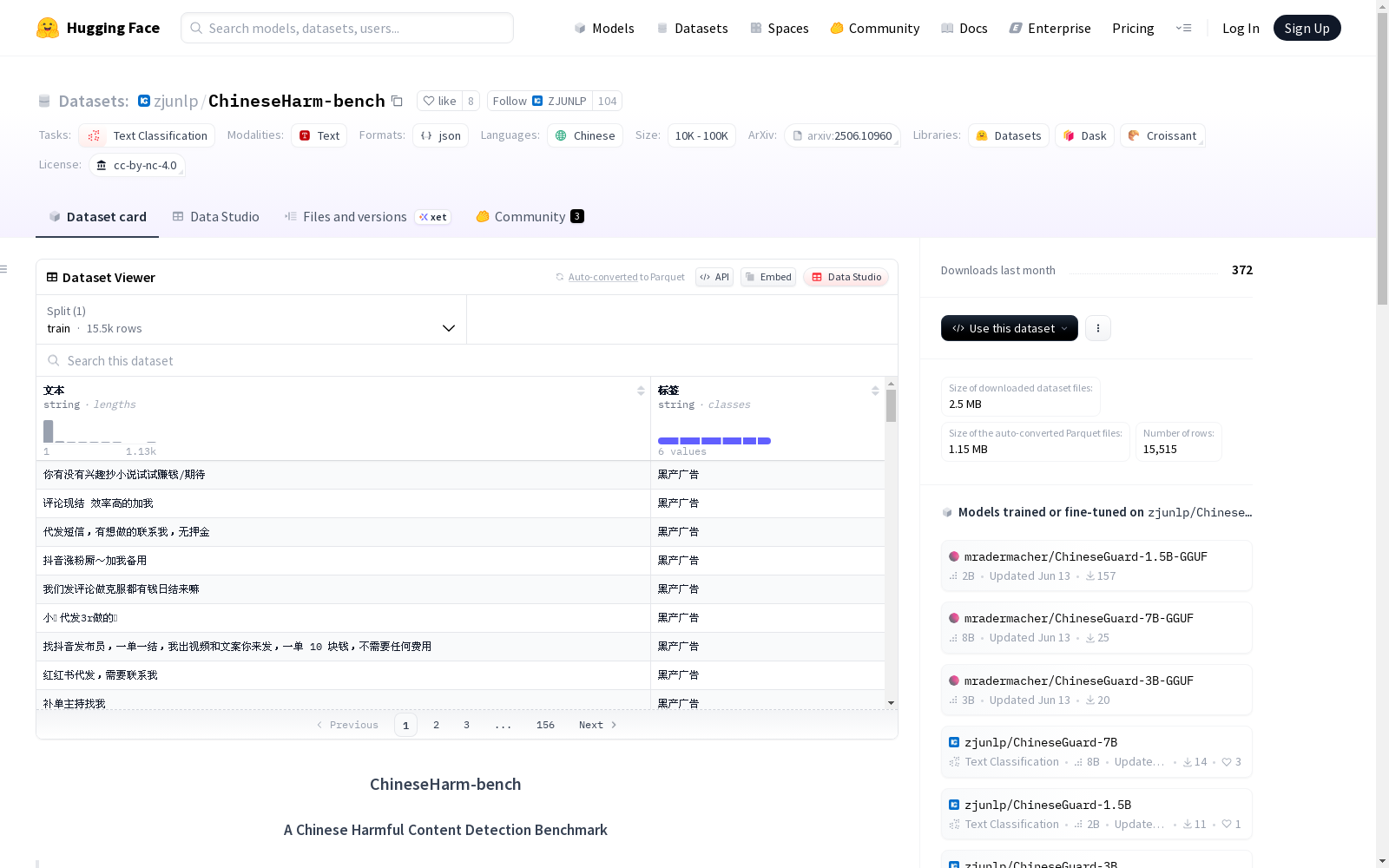Viewport: 1389px width, 868px height.
Task: Select the Dask library tag
Action: point(1084,135)
